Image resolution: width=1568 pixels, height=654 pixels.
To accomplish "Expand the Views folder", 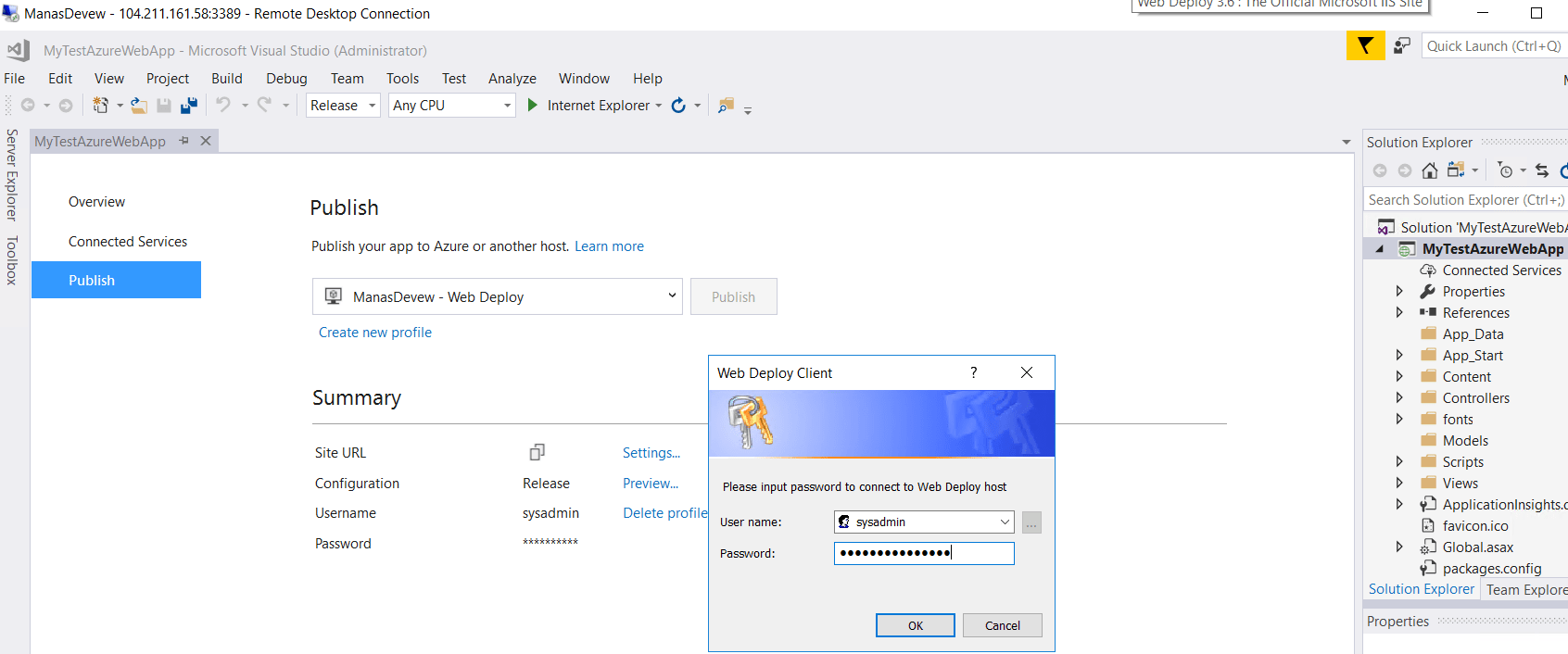I will 1399,483.
